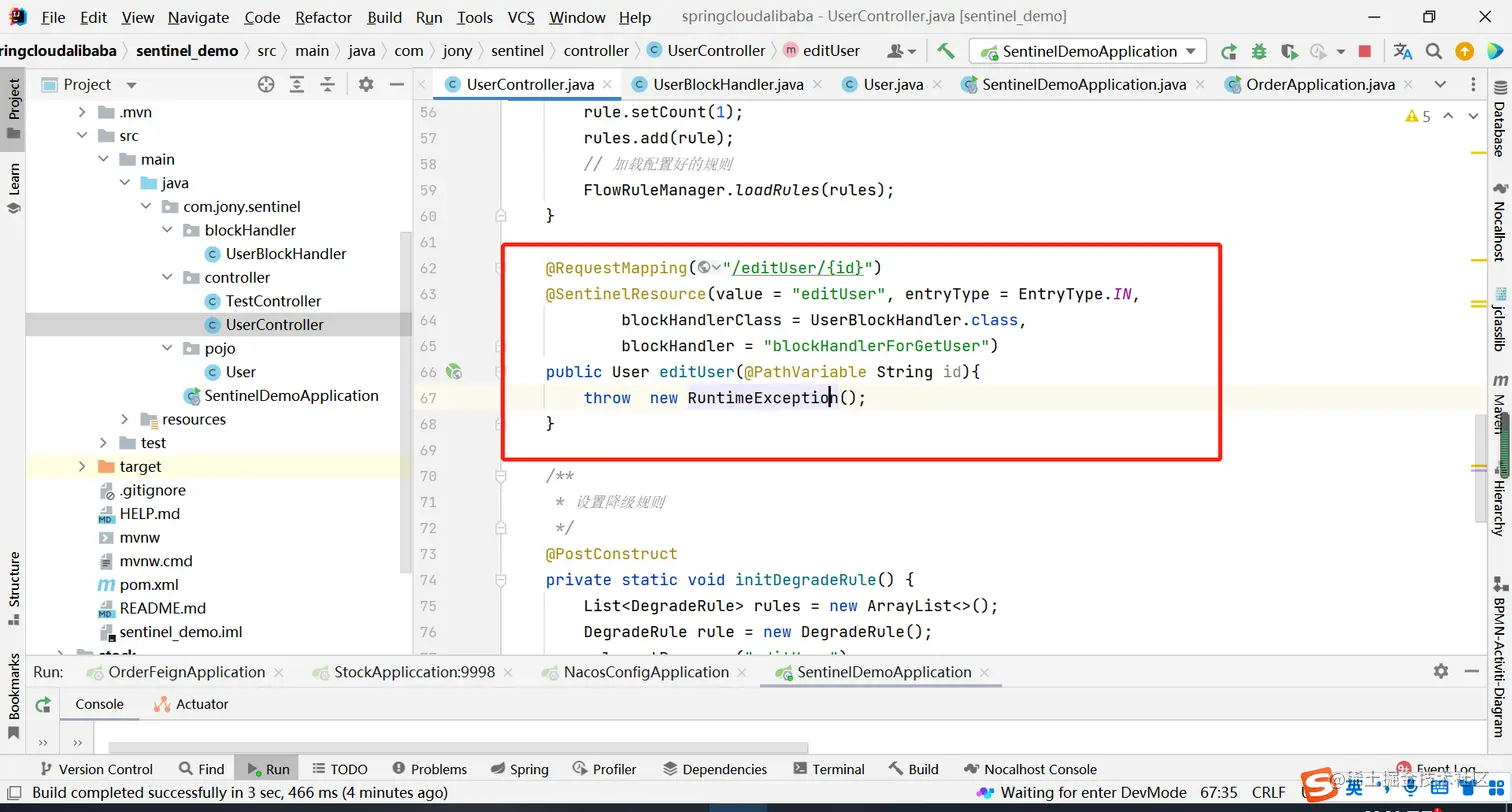The image size is (1512, 812).
Task: Open Project panel gear options
Action: [x=366, y=85]
